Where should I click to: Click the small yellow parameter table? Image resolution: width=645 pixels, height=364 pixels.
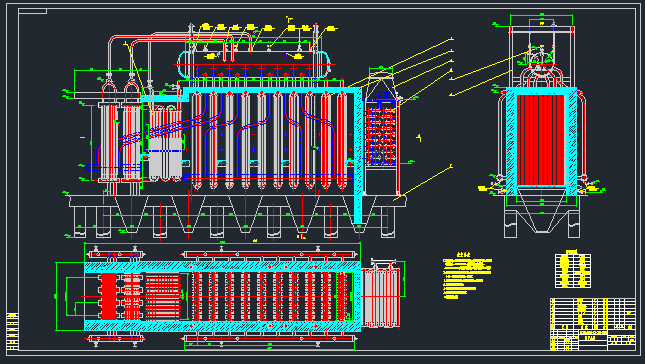[573, 270]
